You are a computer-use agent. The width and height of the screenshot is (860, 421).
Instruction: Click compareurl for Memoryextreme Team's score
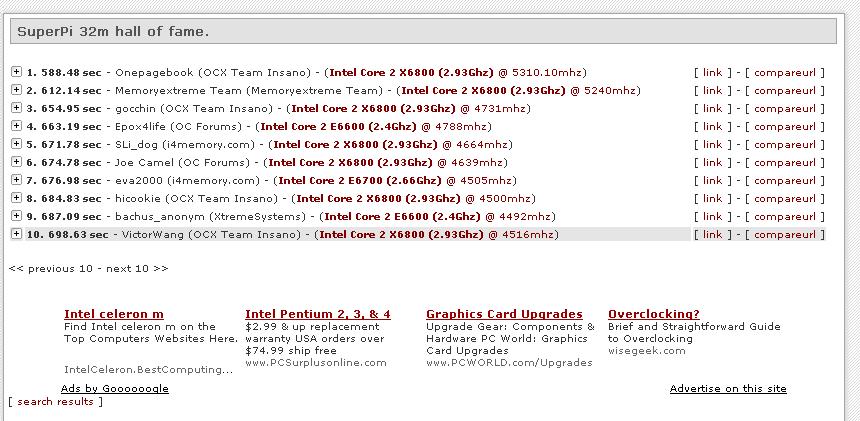click(785, 91)
